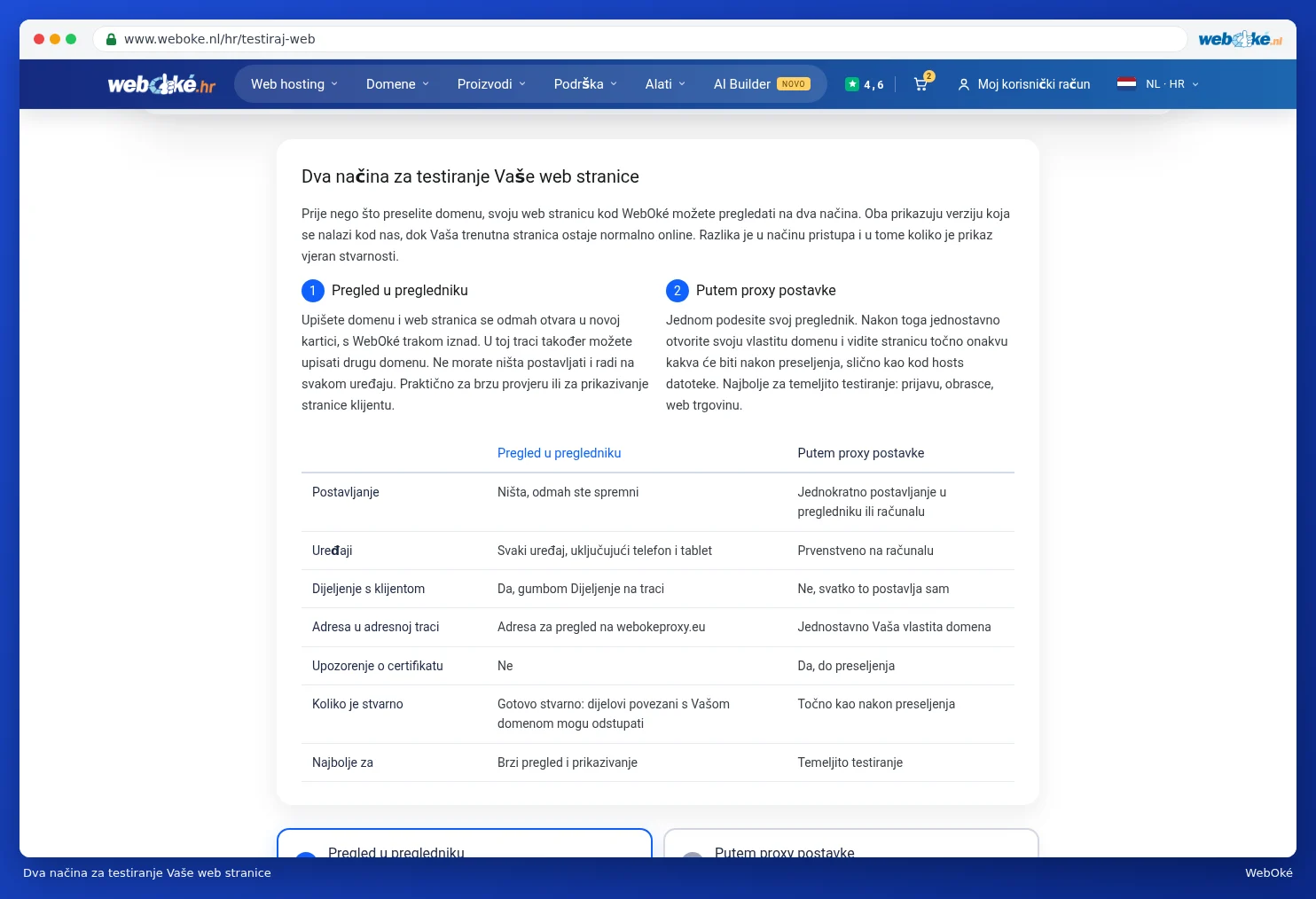Expand the Domene dropdown menu
The height and width of the screenshot is (899, 1316).
[x=397, y=84]
